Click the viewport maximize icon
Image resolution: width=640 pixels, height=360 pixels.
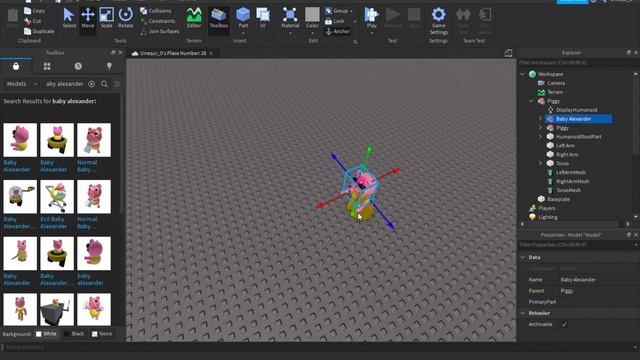click(x=508, y=53)
